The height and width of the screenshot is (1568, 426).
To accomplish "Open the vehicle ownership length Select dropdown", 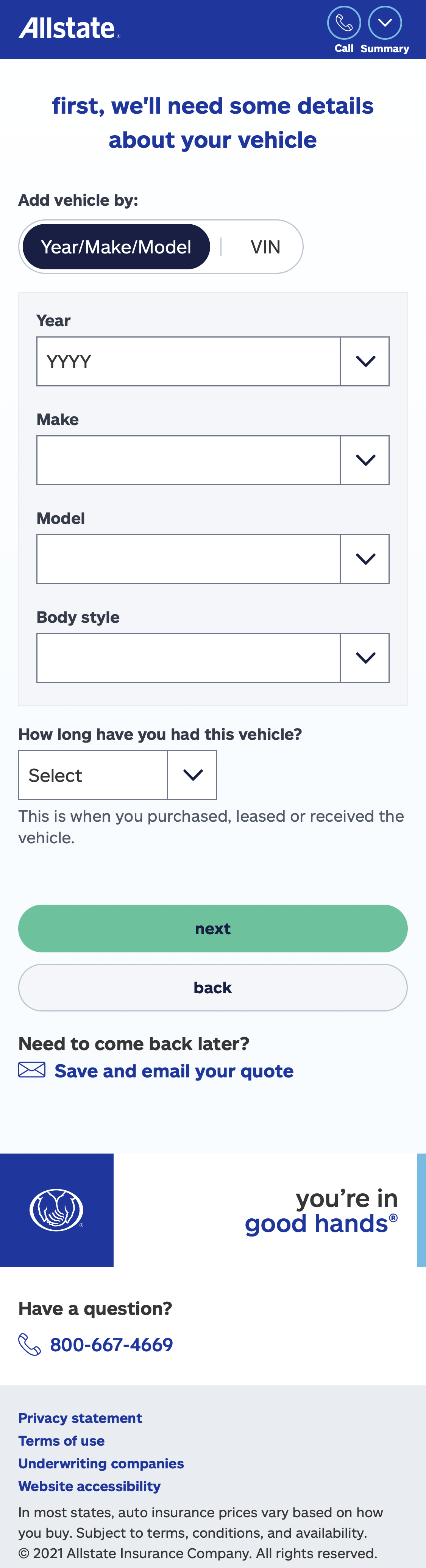I will tap(117, 774).
